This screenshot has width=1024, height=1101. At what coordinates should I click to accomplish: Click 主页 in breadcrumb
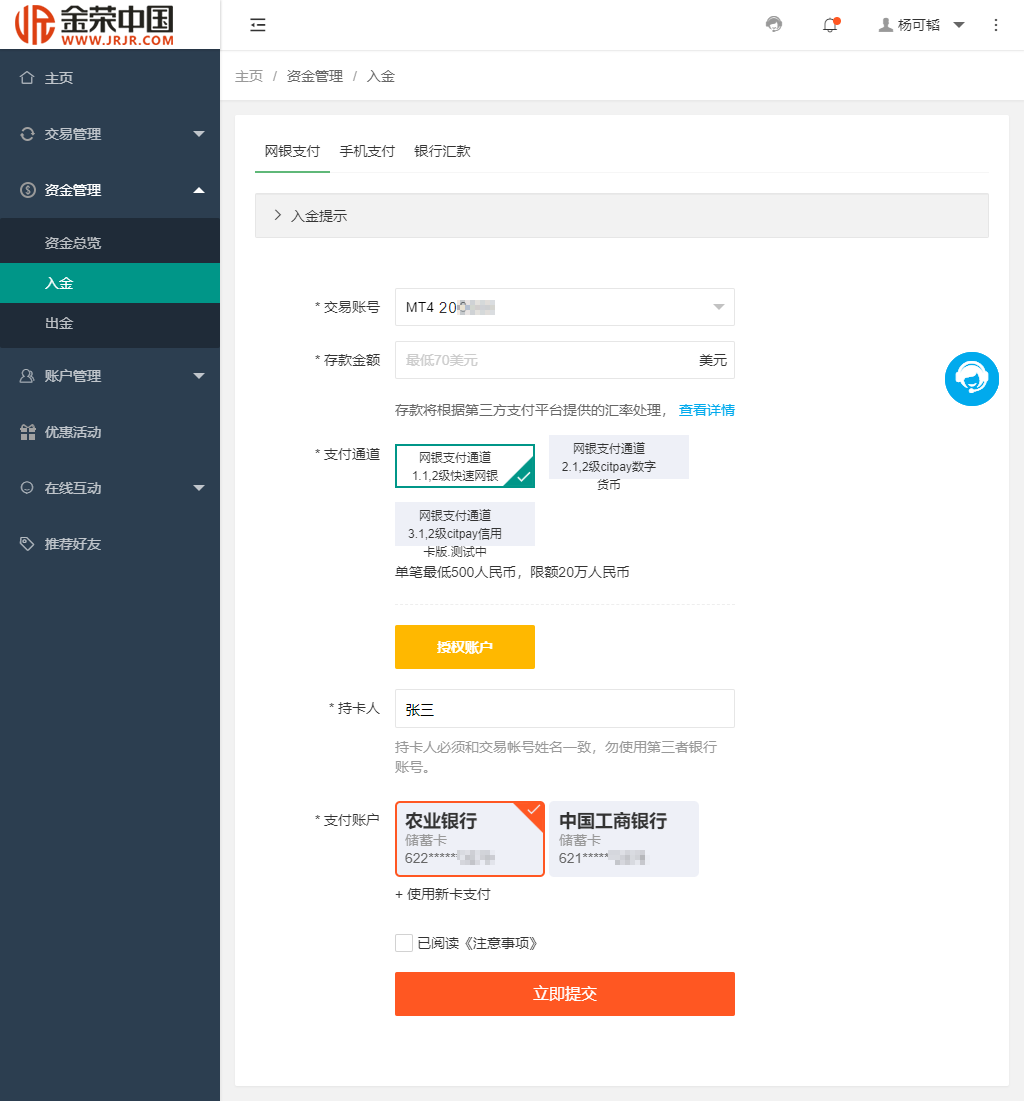[x=249, y=76]
